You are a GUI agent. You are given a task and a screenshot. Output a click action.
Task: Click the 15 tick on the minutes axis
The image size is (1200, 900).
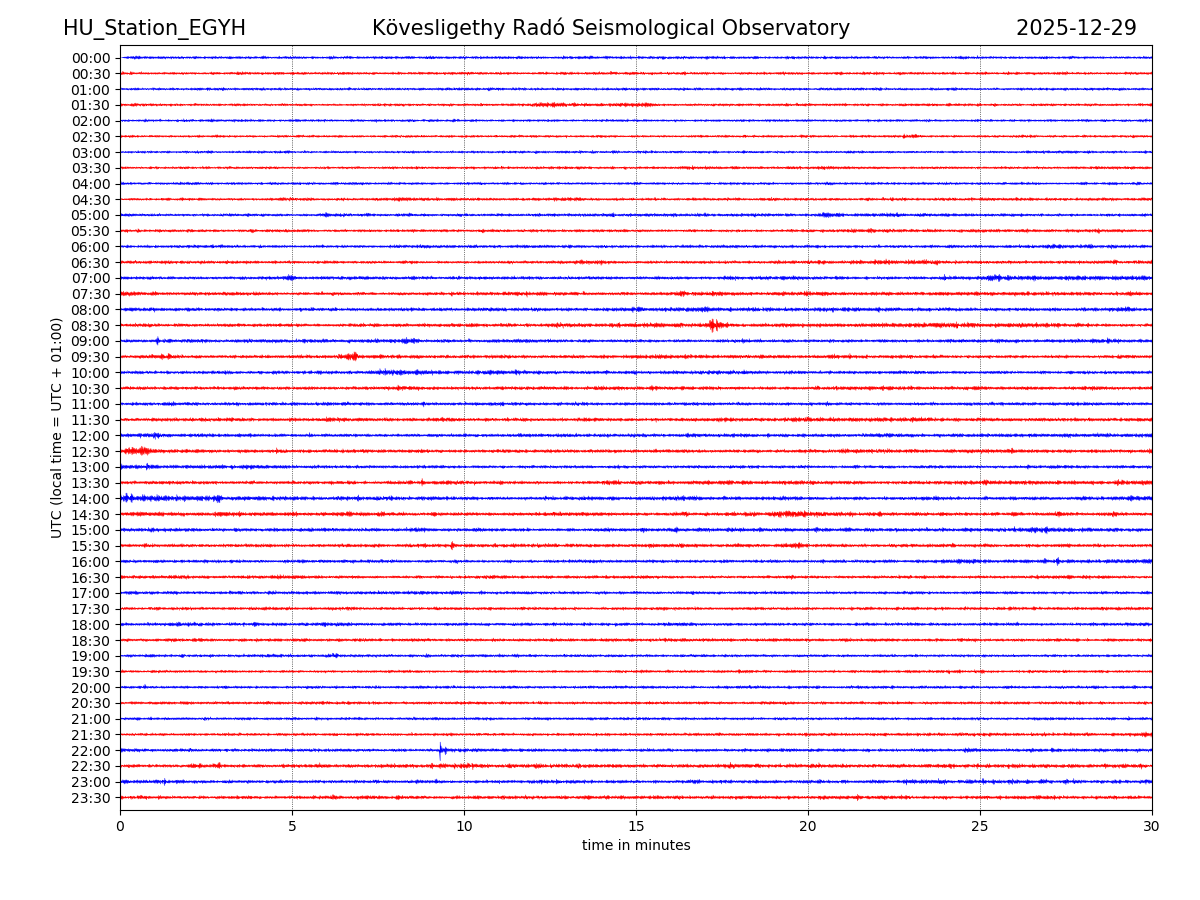[636, 826]
